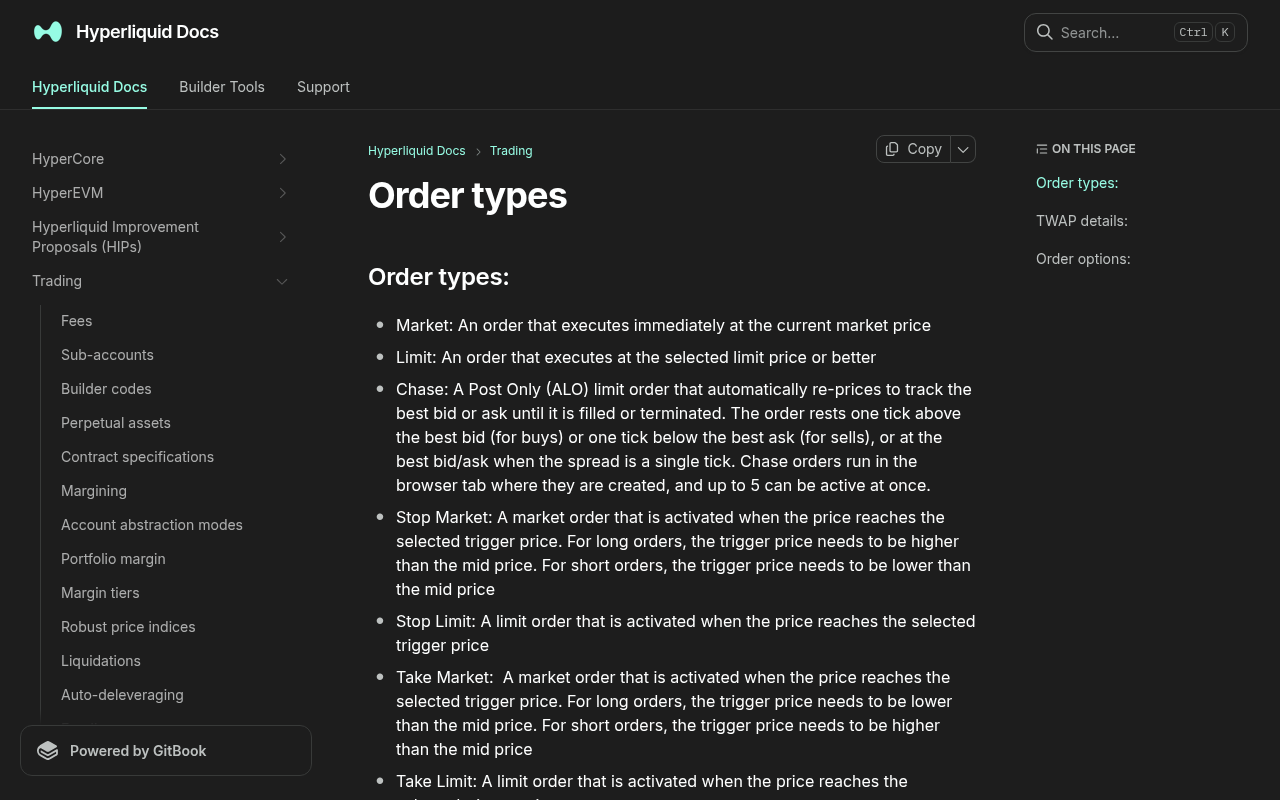The width and height of the screenshot is (1280, 800).
Task: Click the GitBook logo icon
Action: [48, 751]
